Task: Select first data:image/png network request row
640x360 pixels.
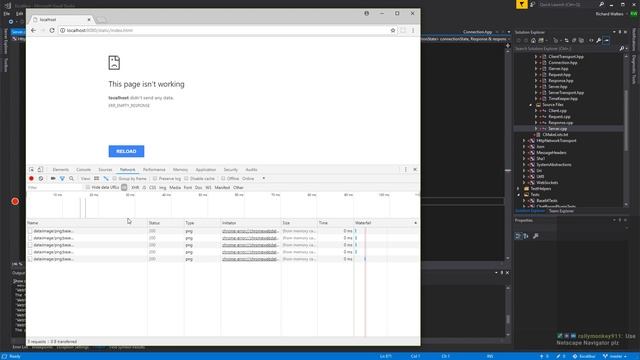Action: 222,231
